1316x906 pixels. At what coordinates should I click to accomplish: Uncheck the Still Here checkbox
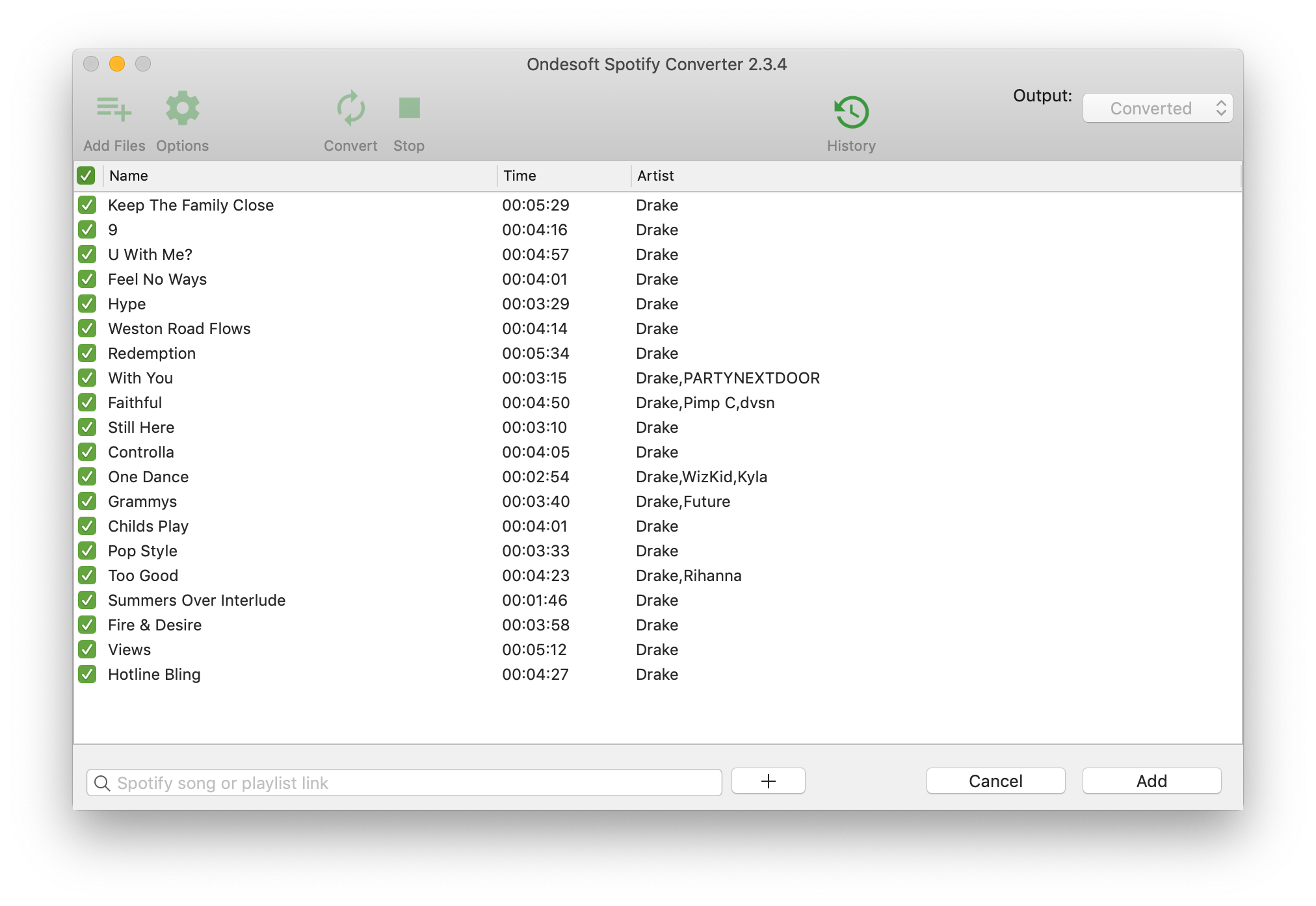(87, 428)
